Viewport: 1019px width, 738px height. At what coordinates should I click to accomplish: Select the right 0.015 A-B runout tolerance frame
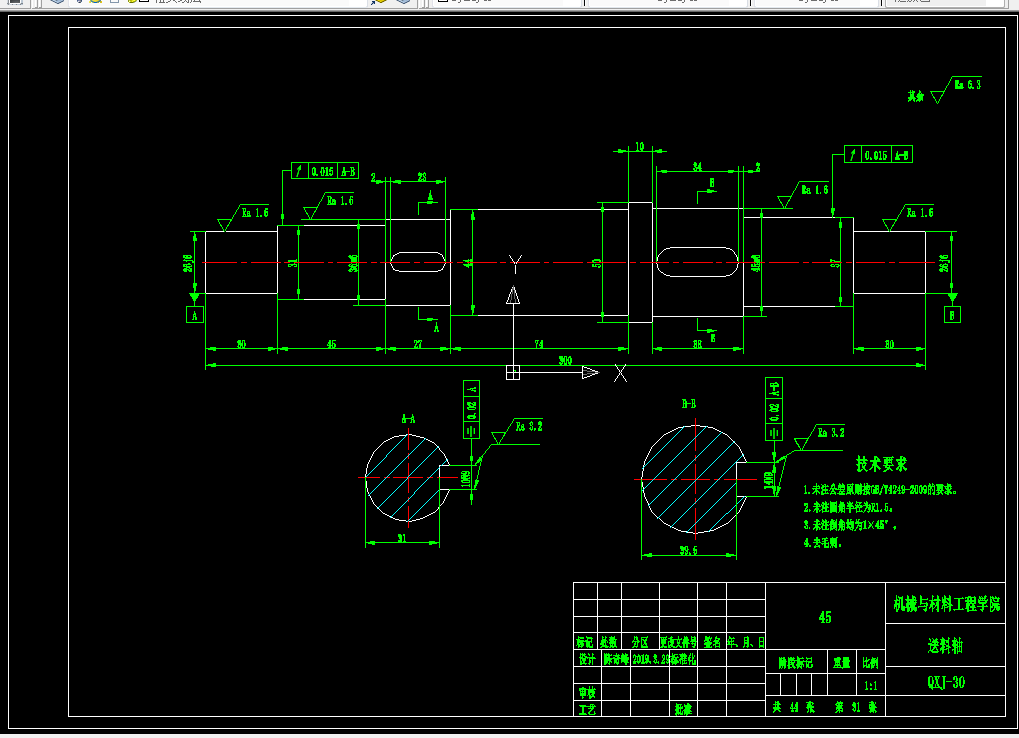click(x=878, y=155)
